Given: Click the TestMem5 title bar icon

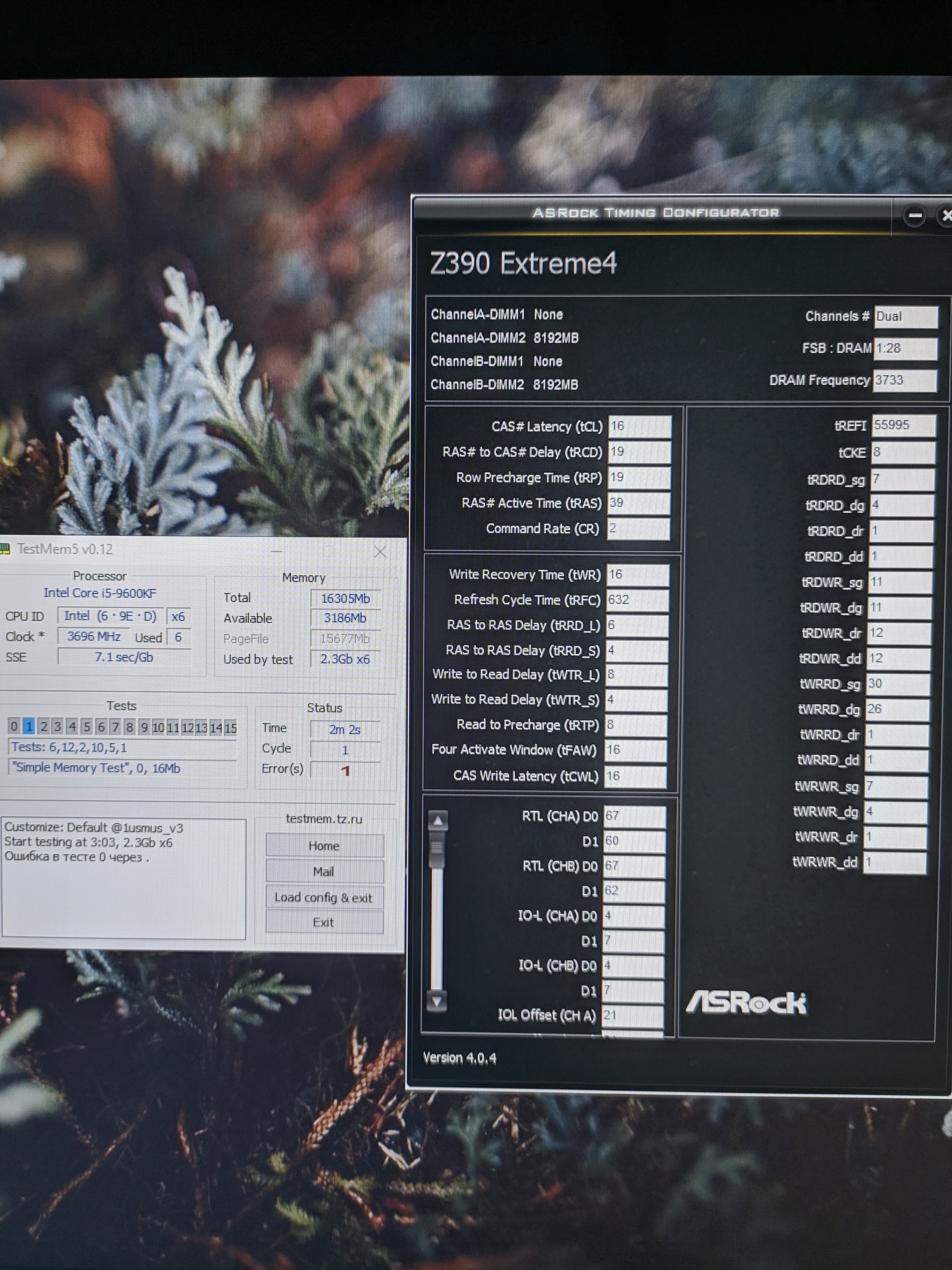Looking at the screenshot, I should (4, 550).
